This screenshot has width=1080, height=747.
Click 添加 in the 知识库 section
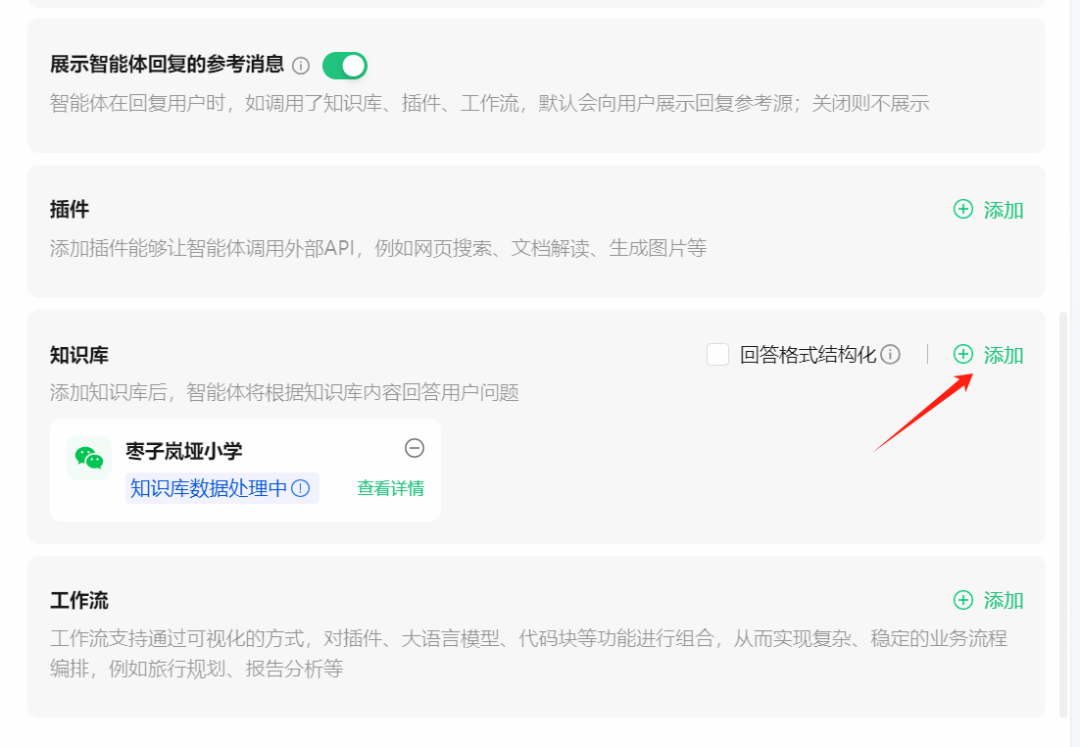click(x=1005, y=355)
